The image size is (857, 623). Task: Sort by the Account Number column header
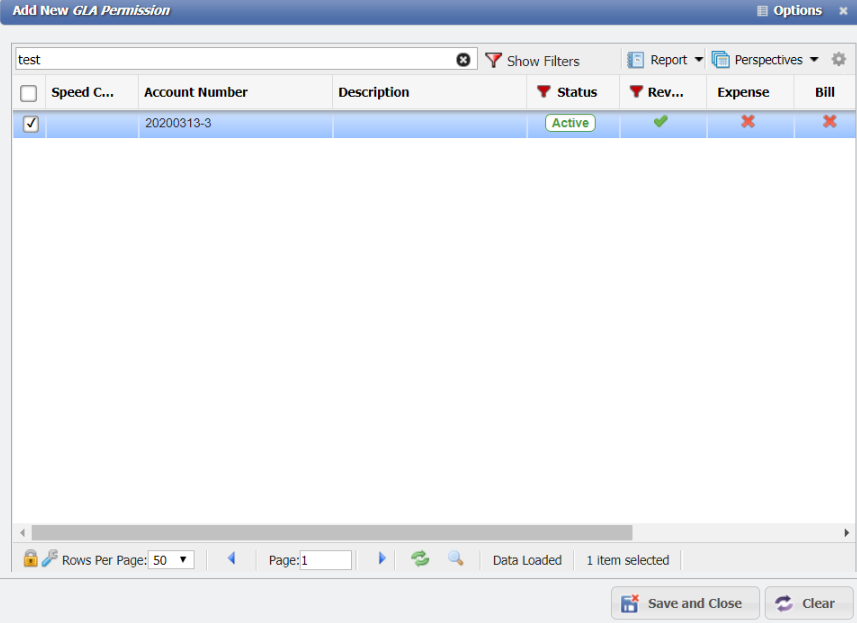(x=196, y=92)
